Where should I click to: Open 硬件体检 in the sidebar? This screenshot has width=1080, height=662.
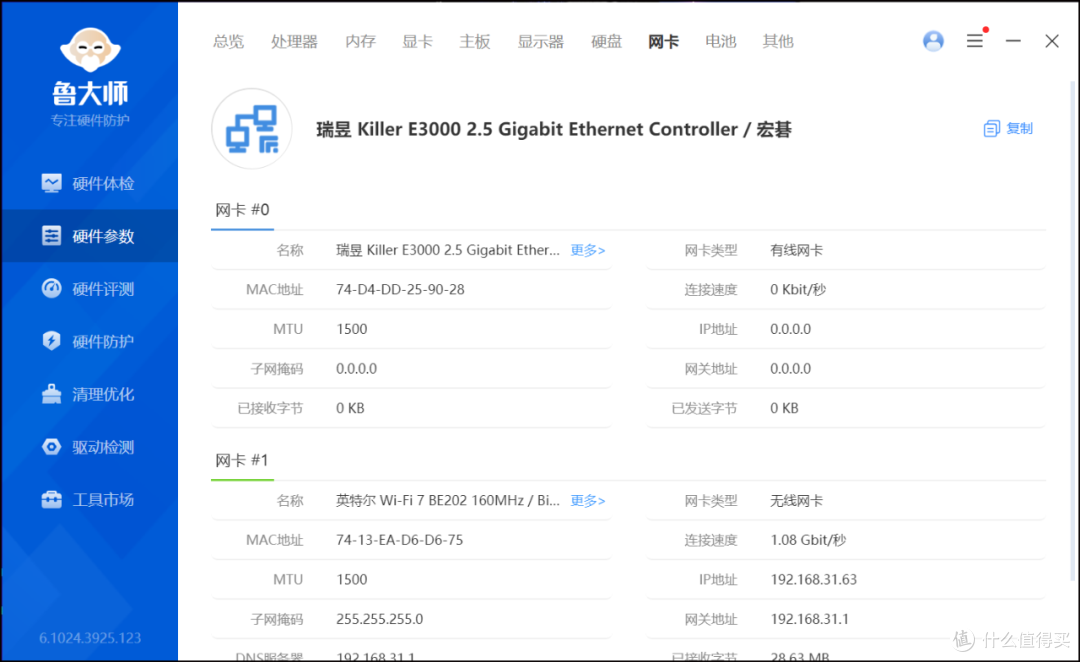click(89, 183)
